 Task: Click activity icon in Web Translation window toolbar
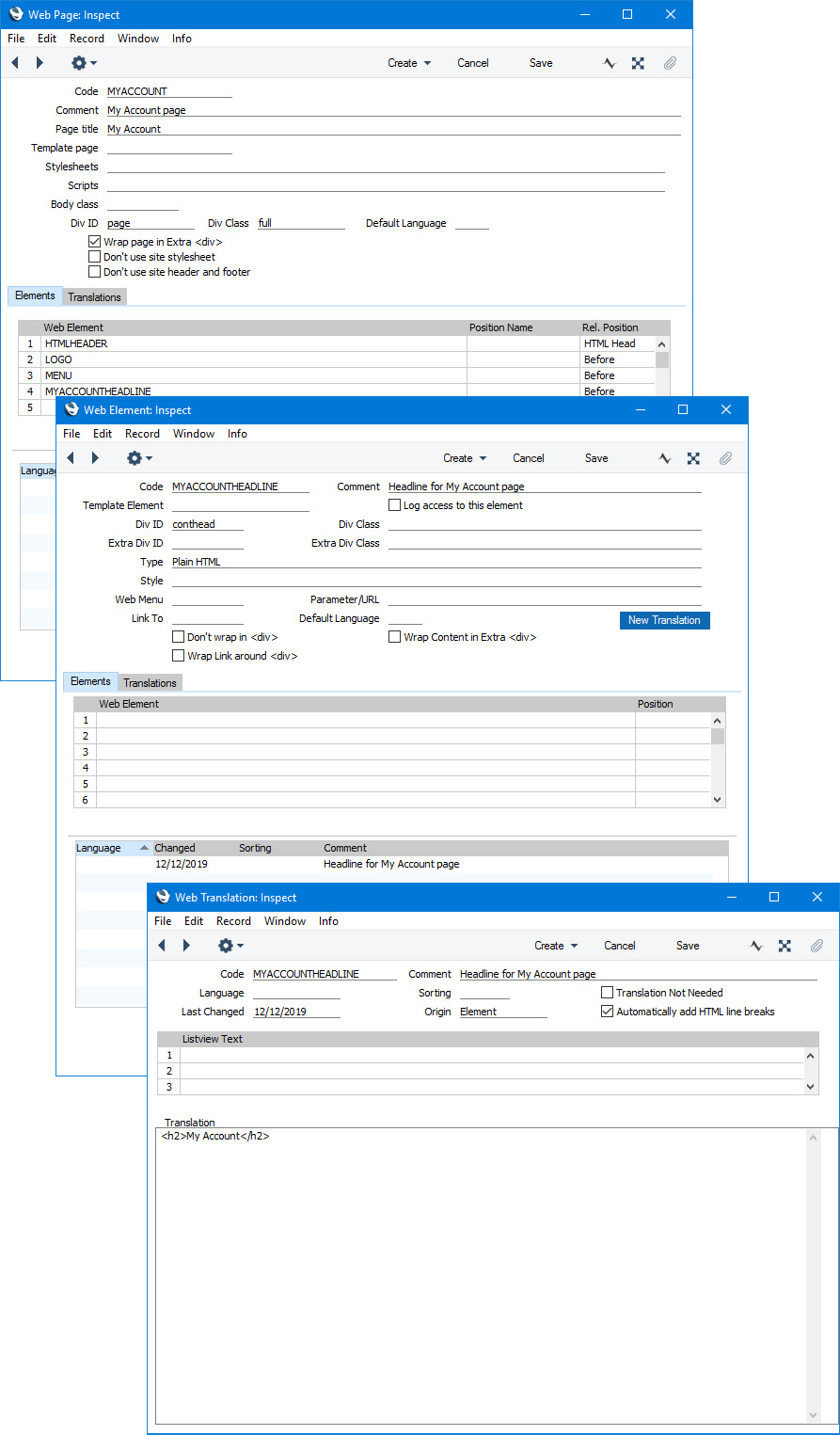(756, 946)
